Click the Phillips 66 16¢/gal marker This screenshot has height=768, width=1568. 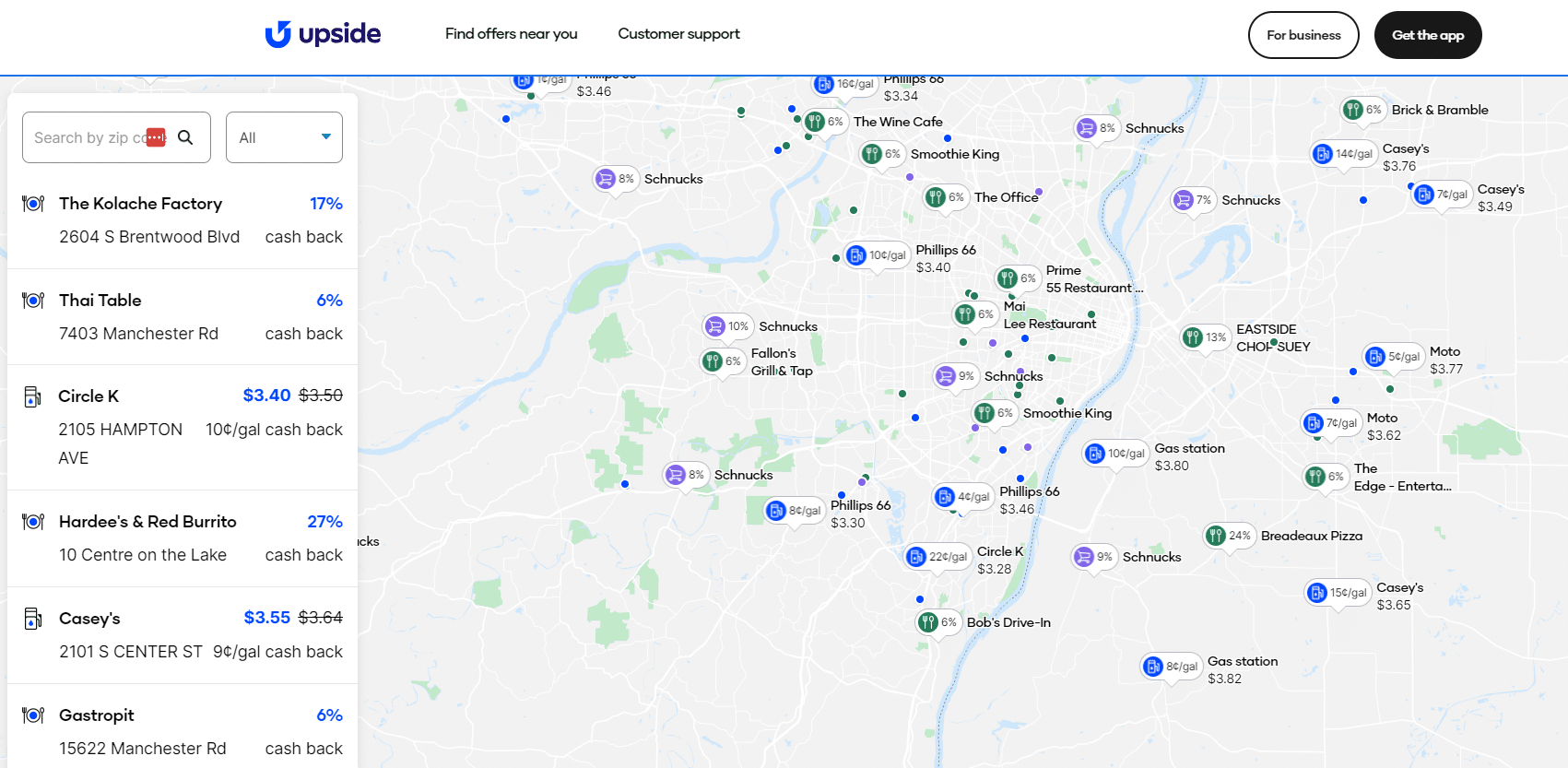click(844, 84)
